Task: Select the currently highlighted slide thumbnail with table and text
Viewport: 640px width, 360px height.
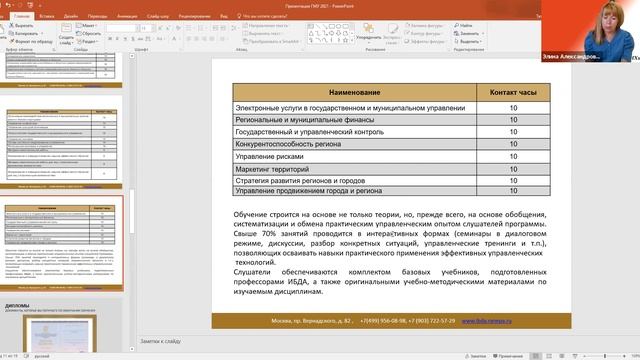Action: (61, 243)
